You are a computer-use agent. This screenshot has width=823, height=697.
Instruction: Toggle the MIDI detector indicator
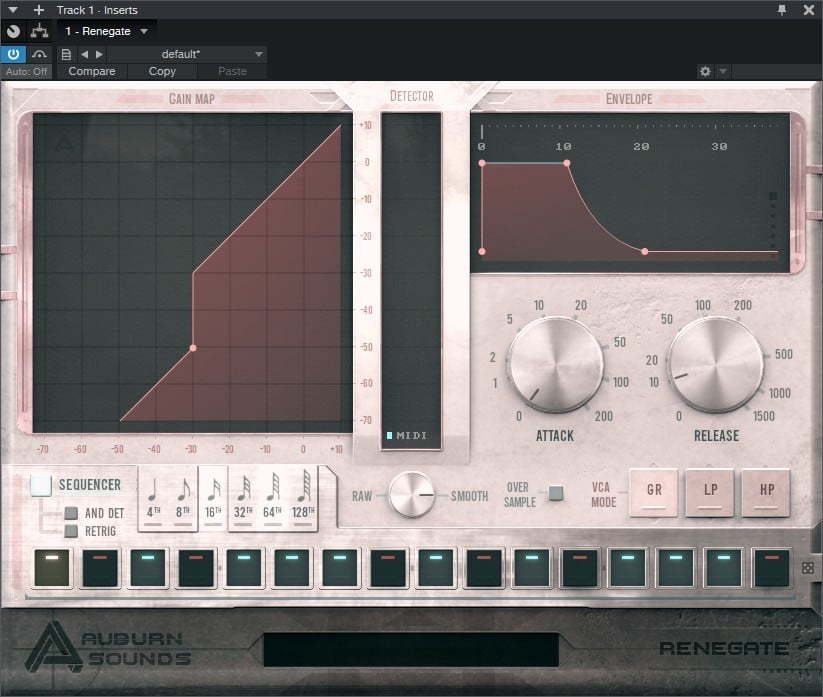406,436
